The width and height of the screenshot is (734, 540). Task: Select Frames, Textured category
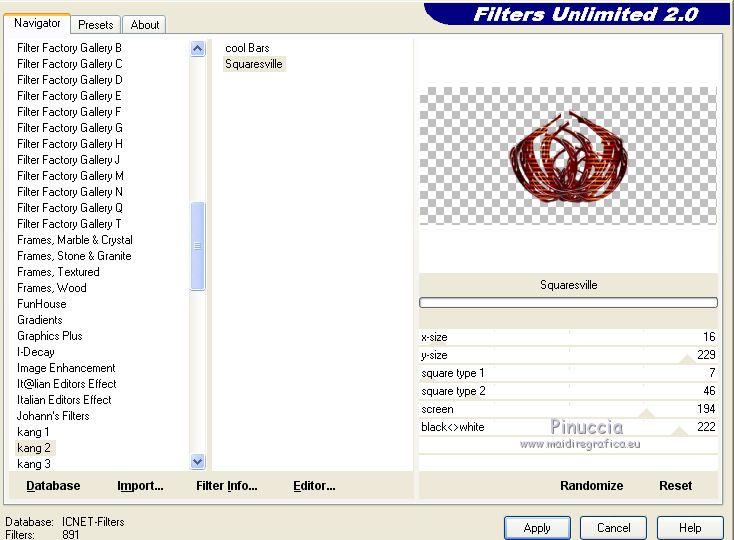(x=58, y=271)
